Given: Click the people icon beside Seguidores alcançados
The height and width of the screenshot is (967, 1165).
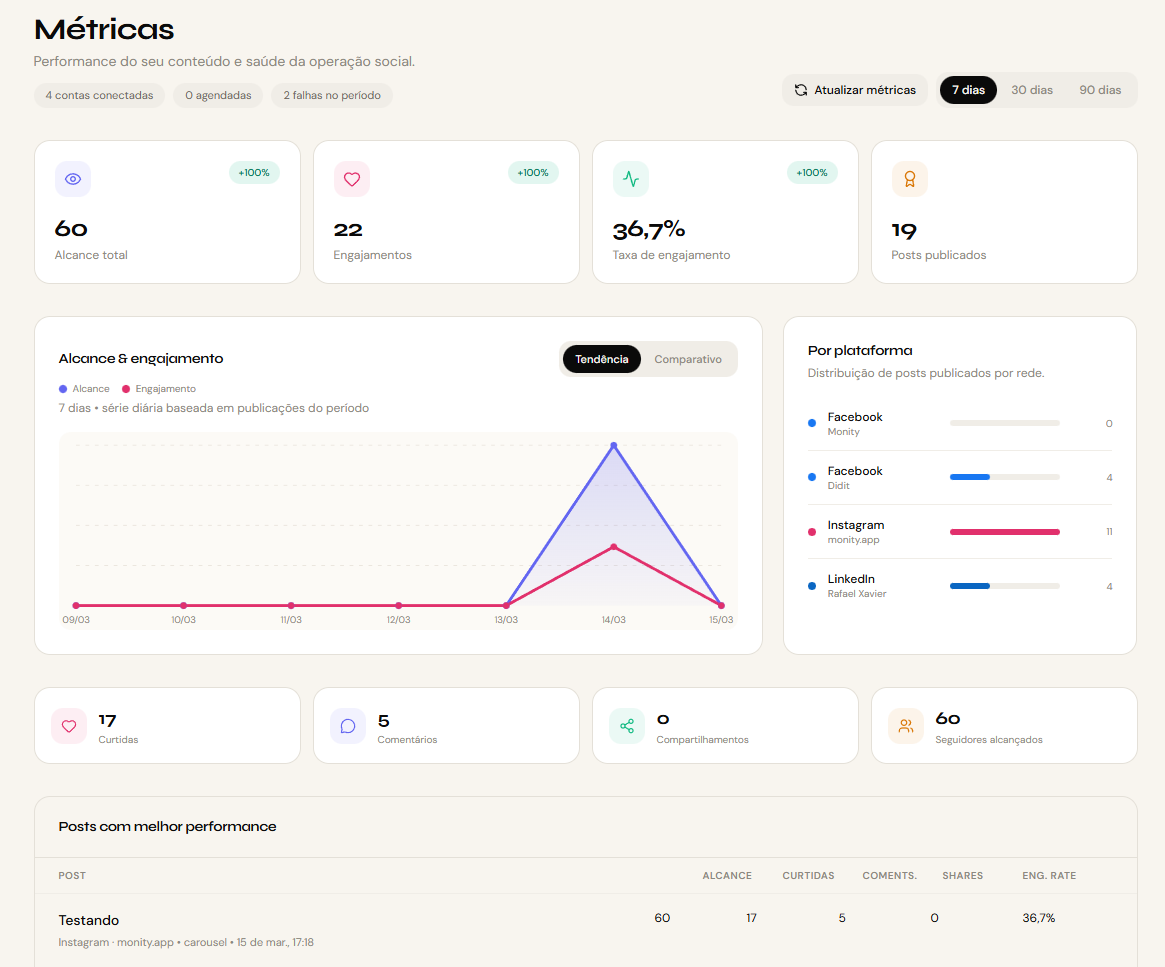Looking at the screenshot, I should tap(906, 726).
